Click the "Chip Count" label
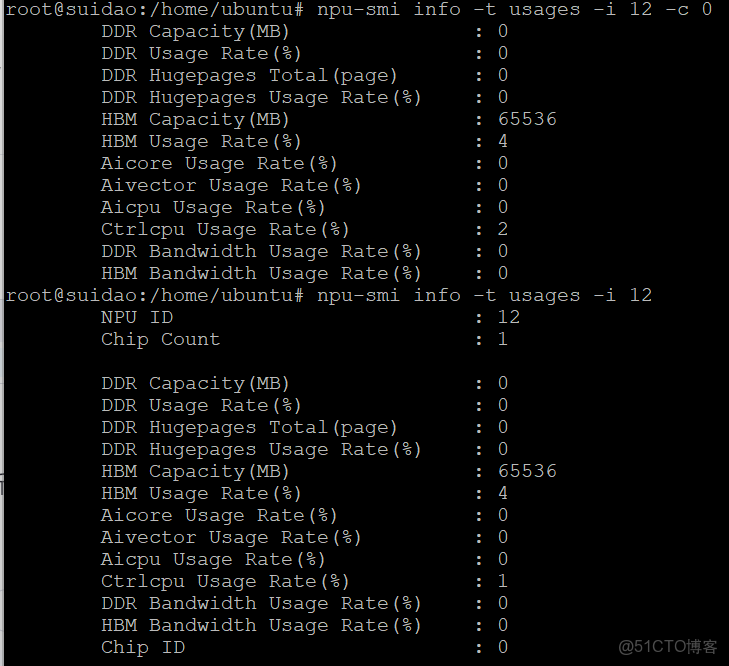 point(160,339)
